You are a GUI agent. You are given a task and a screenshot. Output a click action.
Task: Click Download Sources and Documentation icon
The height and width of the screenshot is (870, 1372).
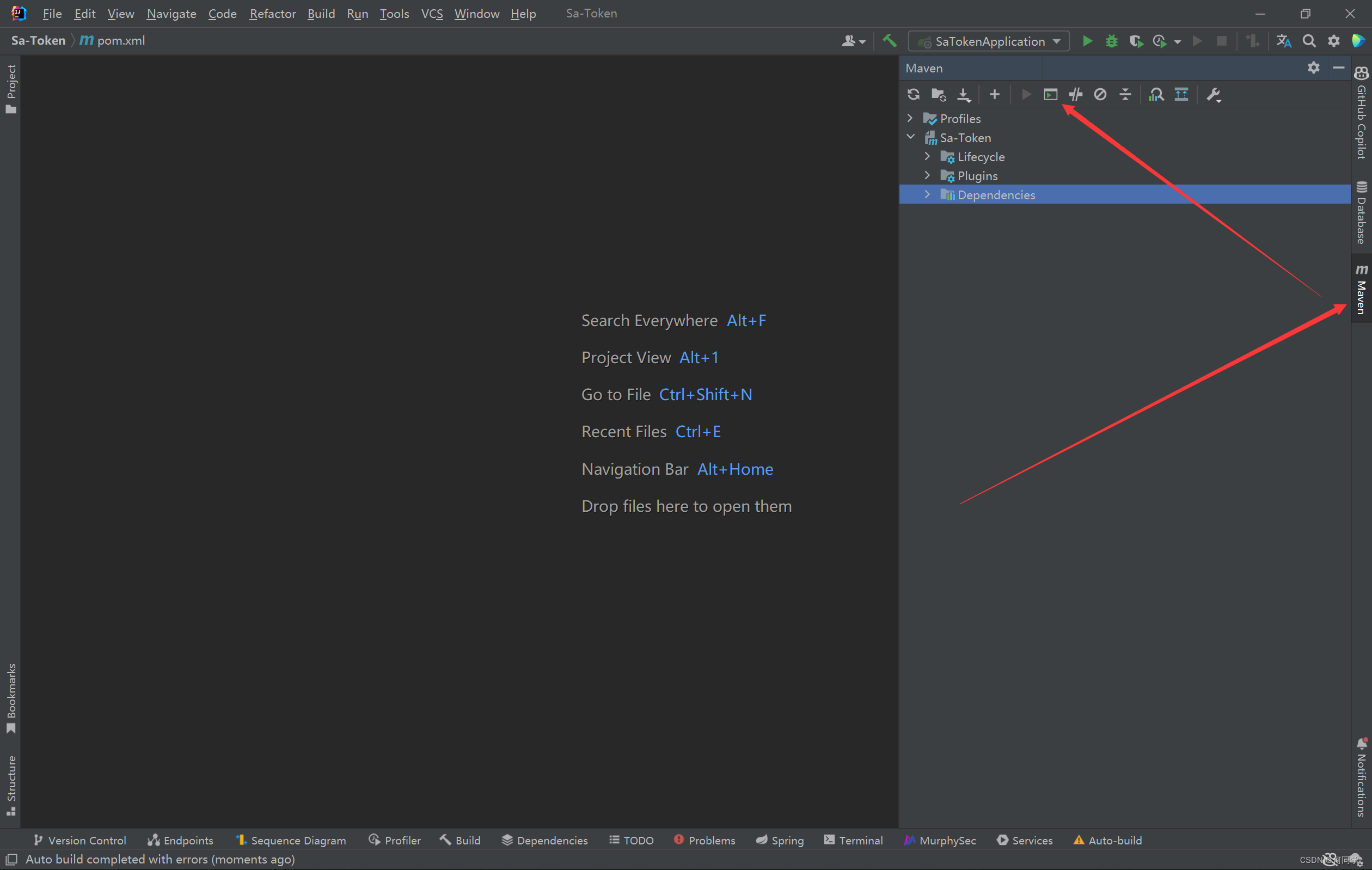point(964,95)
